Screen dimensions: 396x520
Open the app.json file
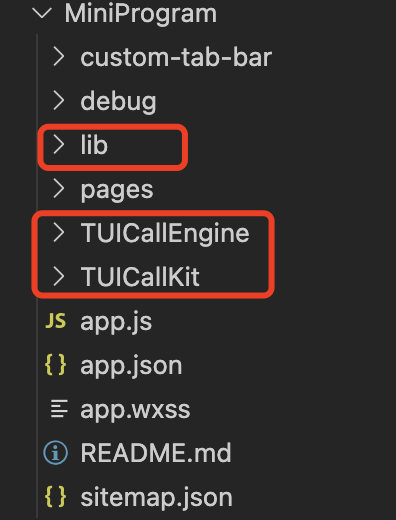(131, 366)
